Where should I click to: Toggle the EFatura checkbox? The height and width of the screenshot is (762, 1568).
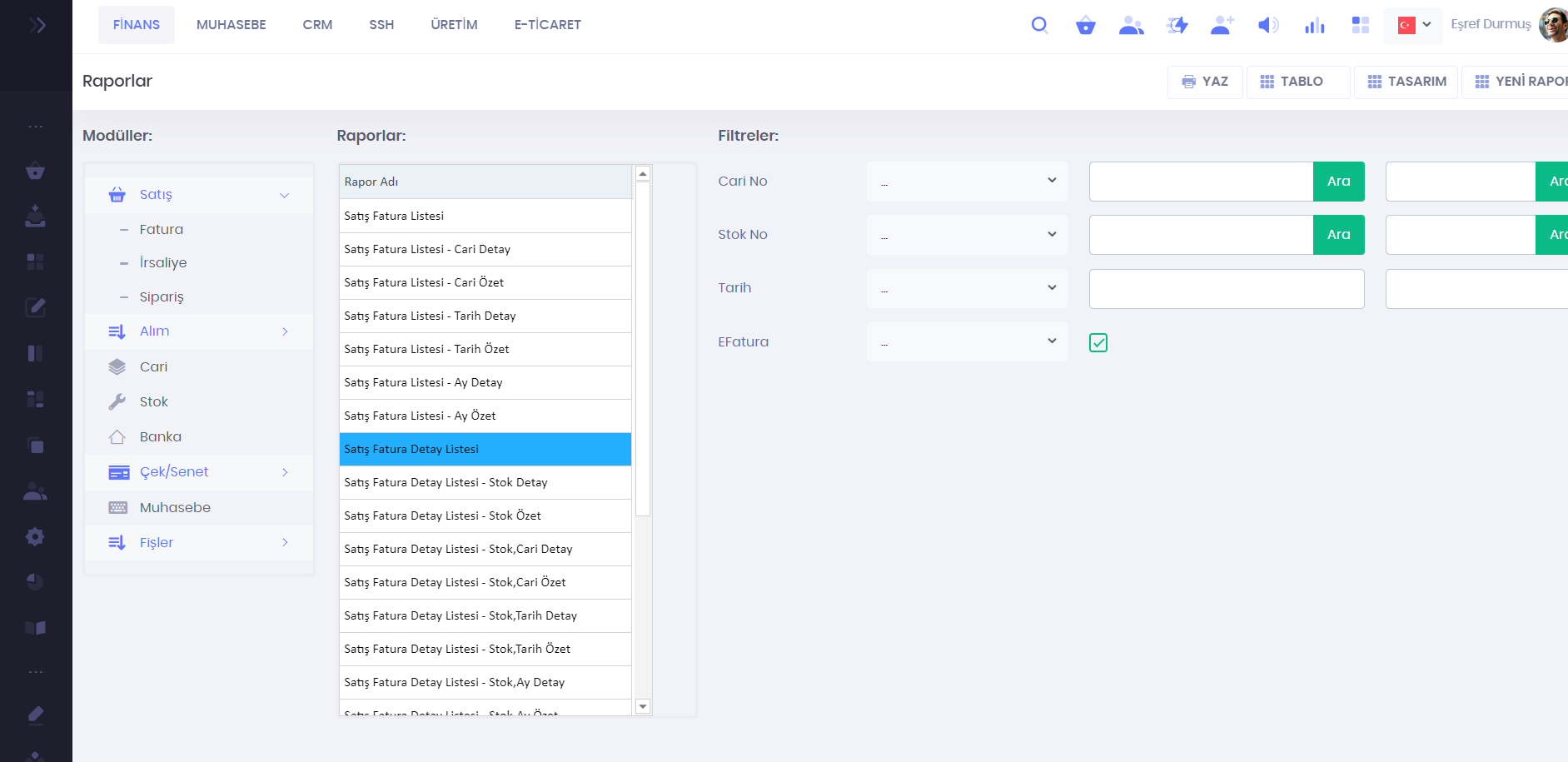point(1098,342)
